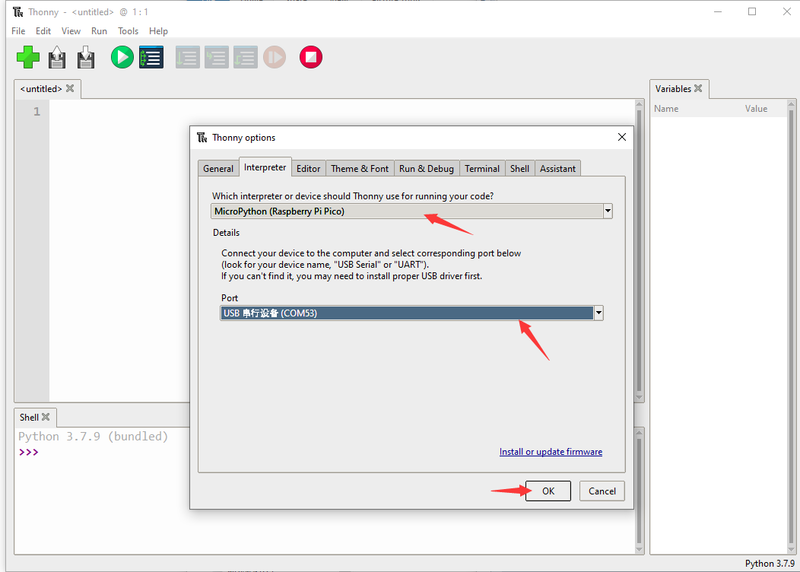Viewport: 800px width, 572px height.
Task: Click the shell prompt >>> line
Action: tap(29, 452)
